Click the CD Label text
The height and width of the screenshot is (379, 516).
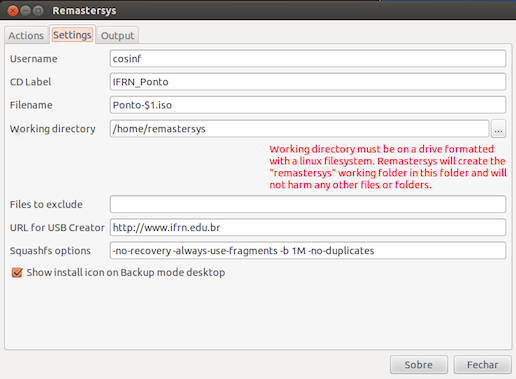(x=30, y=82)
